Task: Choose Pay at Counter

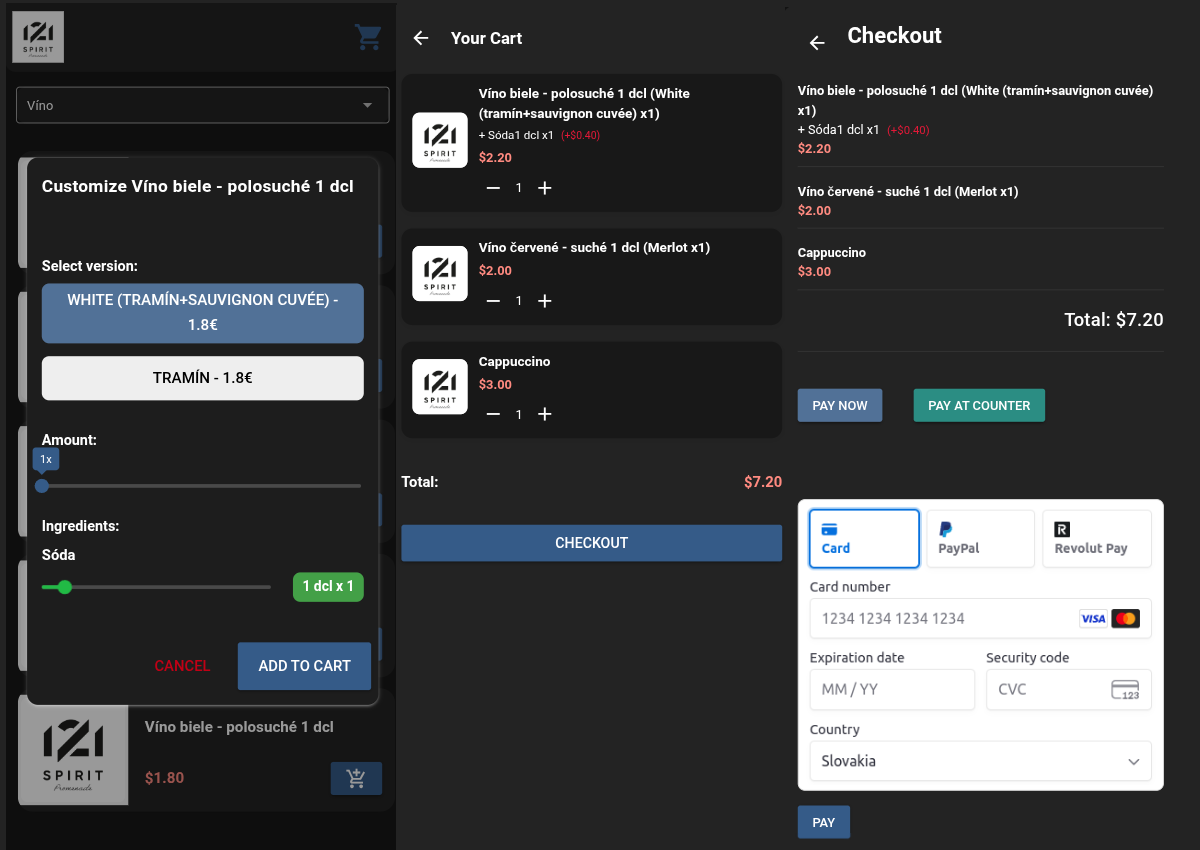Action: tap(979, 405)
